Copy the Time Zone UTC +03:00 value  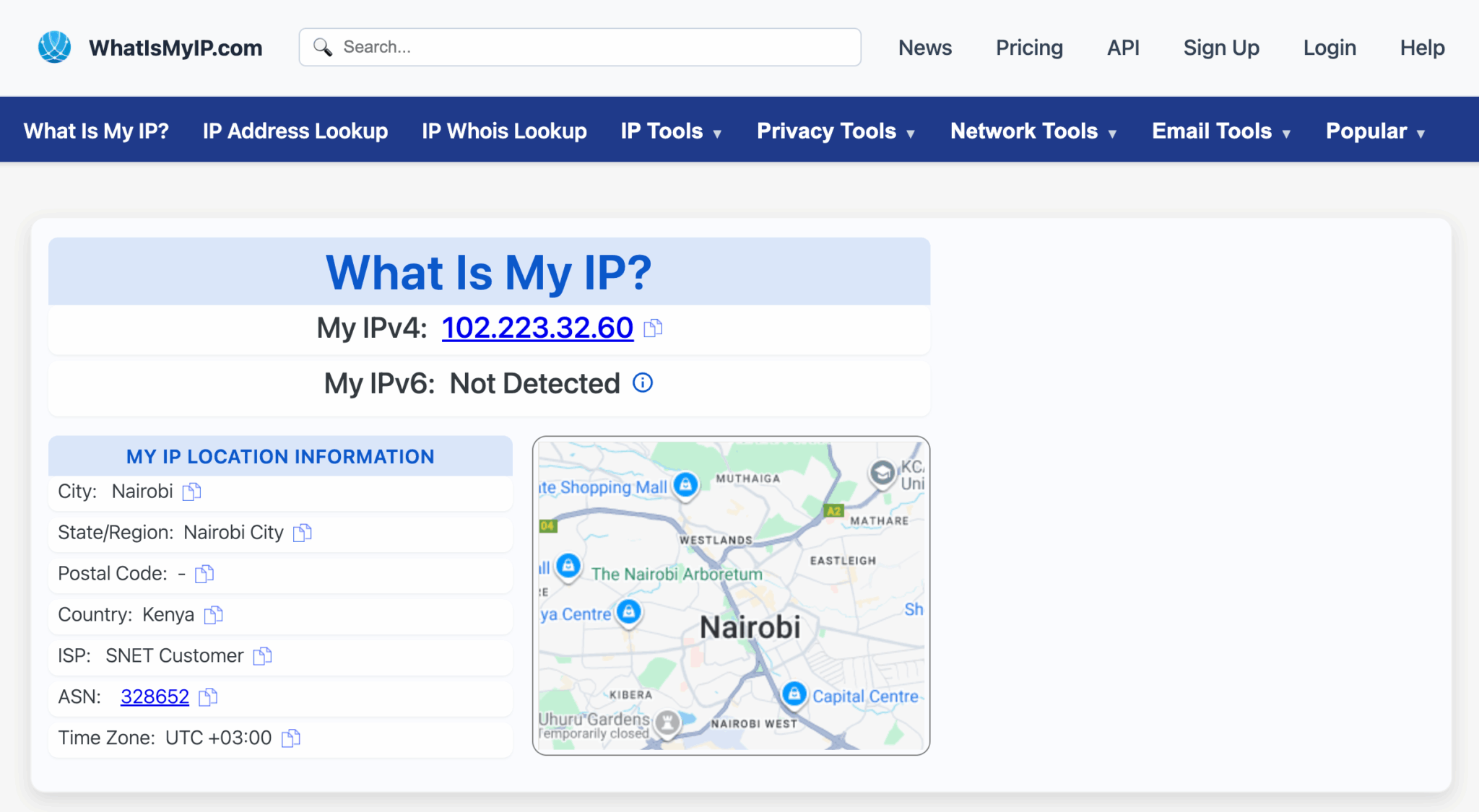291,738
